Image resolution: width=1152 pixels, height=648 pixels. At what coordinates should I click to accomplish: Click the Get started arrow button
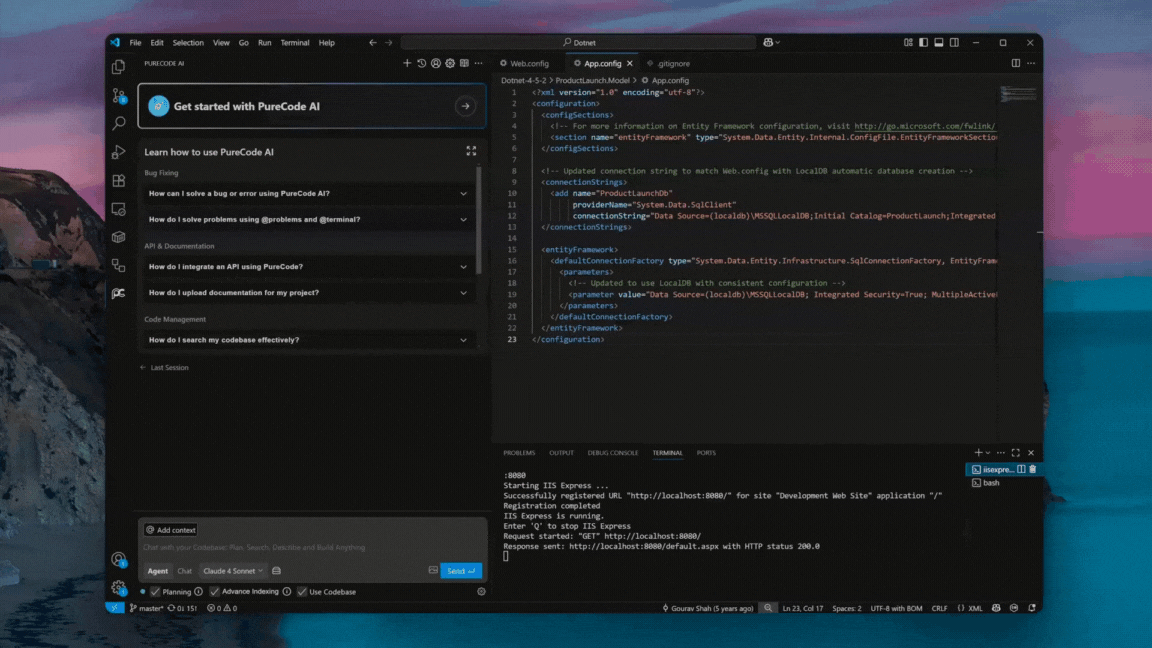click(x=465, y=106)
